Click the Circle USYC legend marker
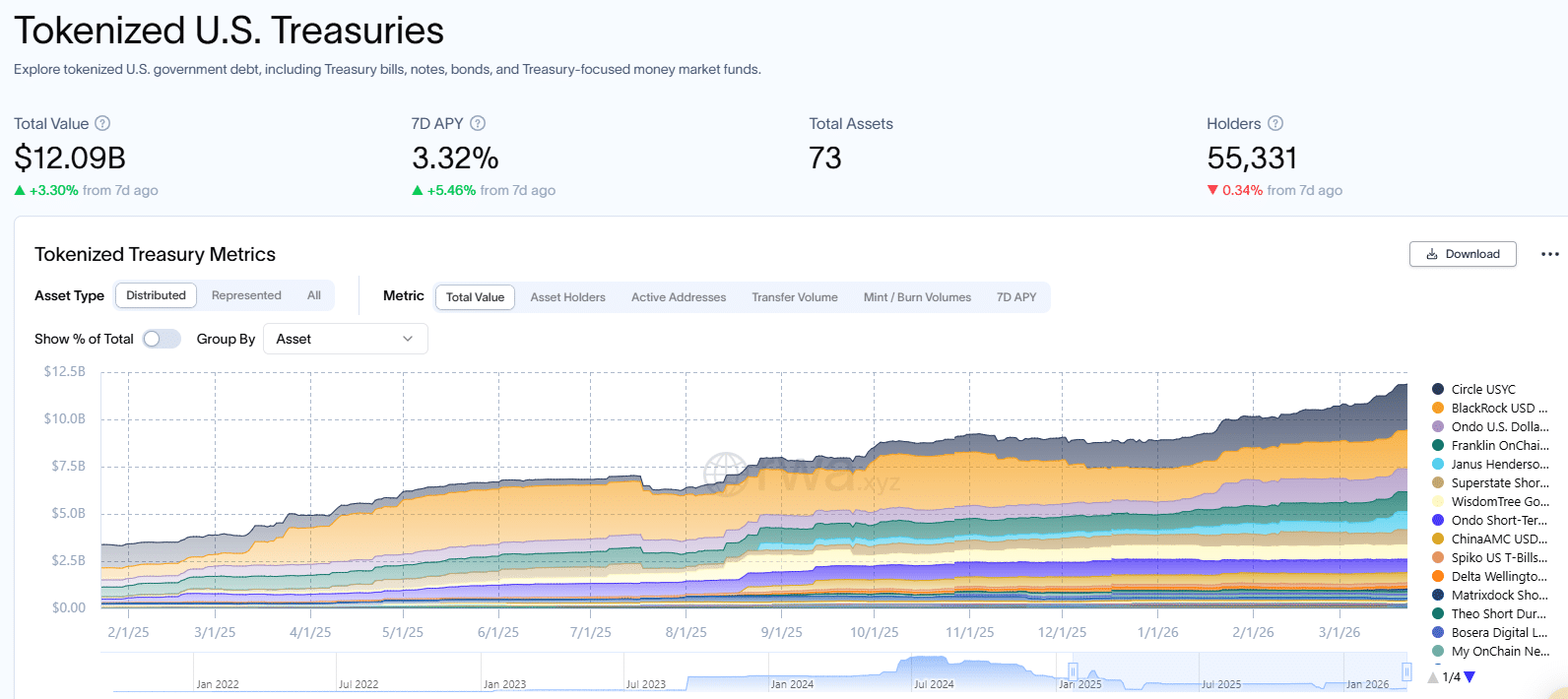The image size is (1568, 699). click(1438, 390)
